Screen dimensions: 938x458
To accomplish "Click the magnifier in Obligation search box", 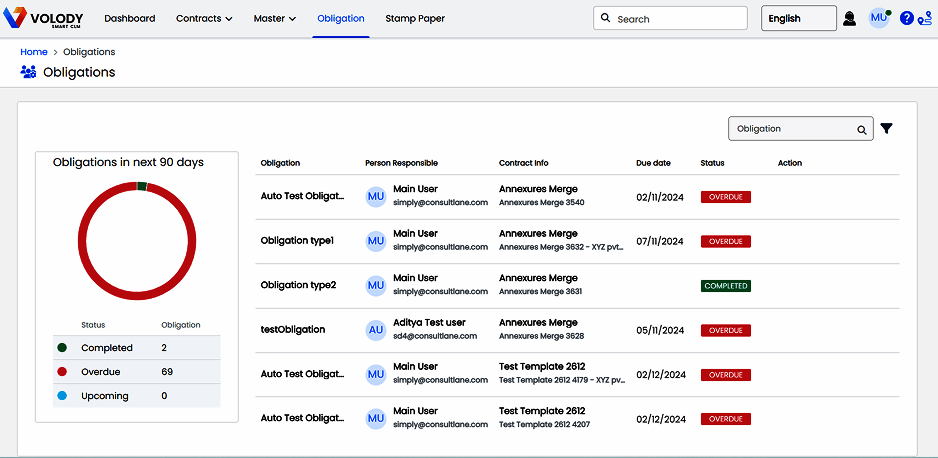I will coord(861,129).
